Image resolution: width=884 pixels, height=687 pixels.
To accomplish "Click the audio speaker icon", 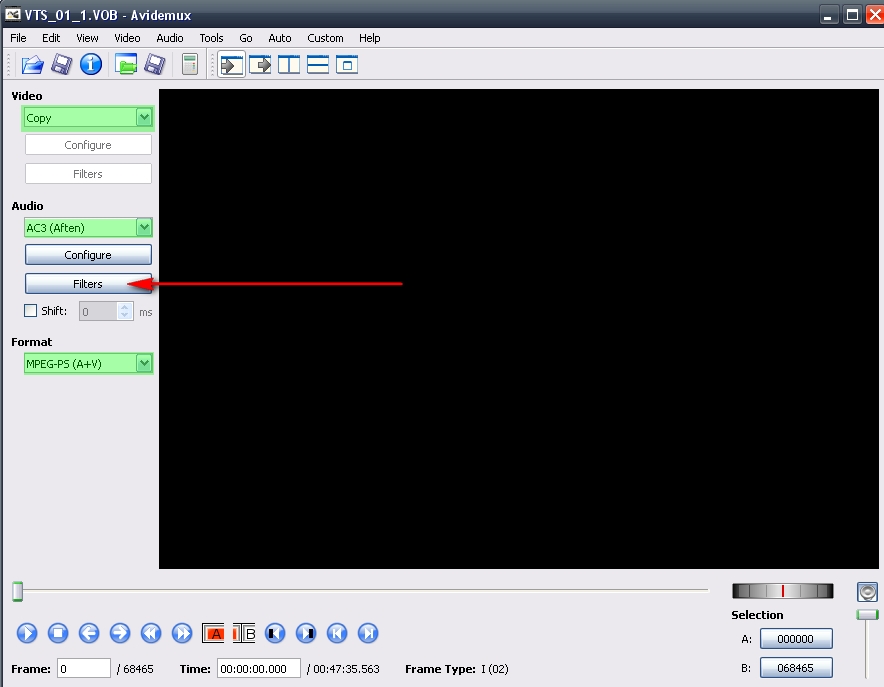I will coord(867,592).
